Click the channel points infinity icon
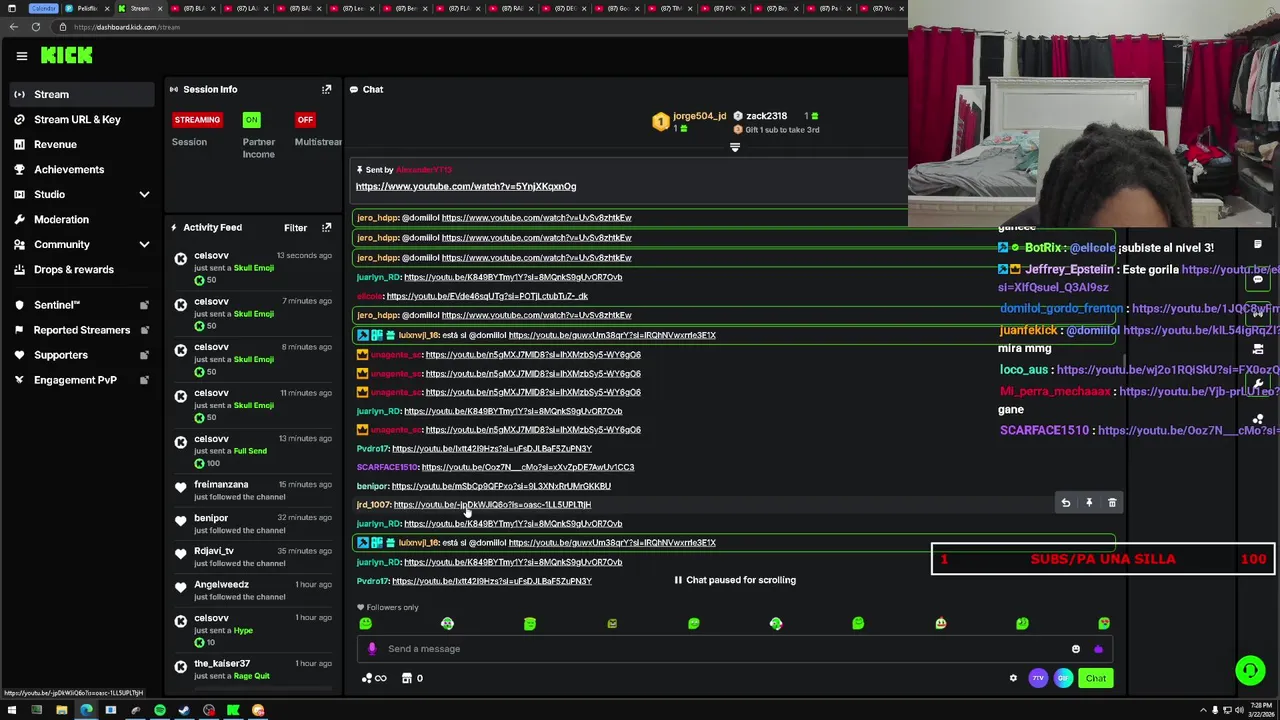The height and width of the screenshot is (720, 1280). 374,678
